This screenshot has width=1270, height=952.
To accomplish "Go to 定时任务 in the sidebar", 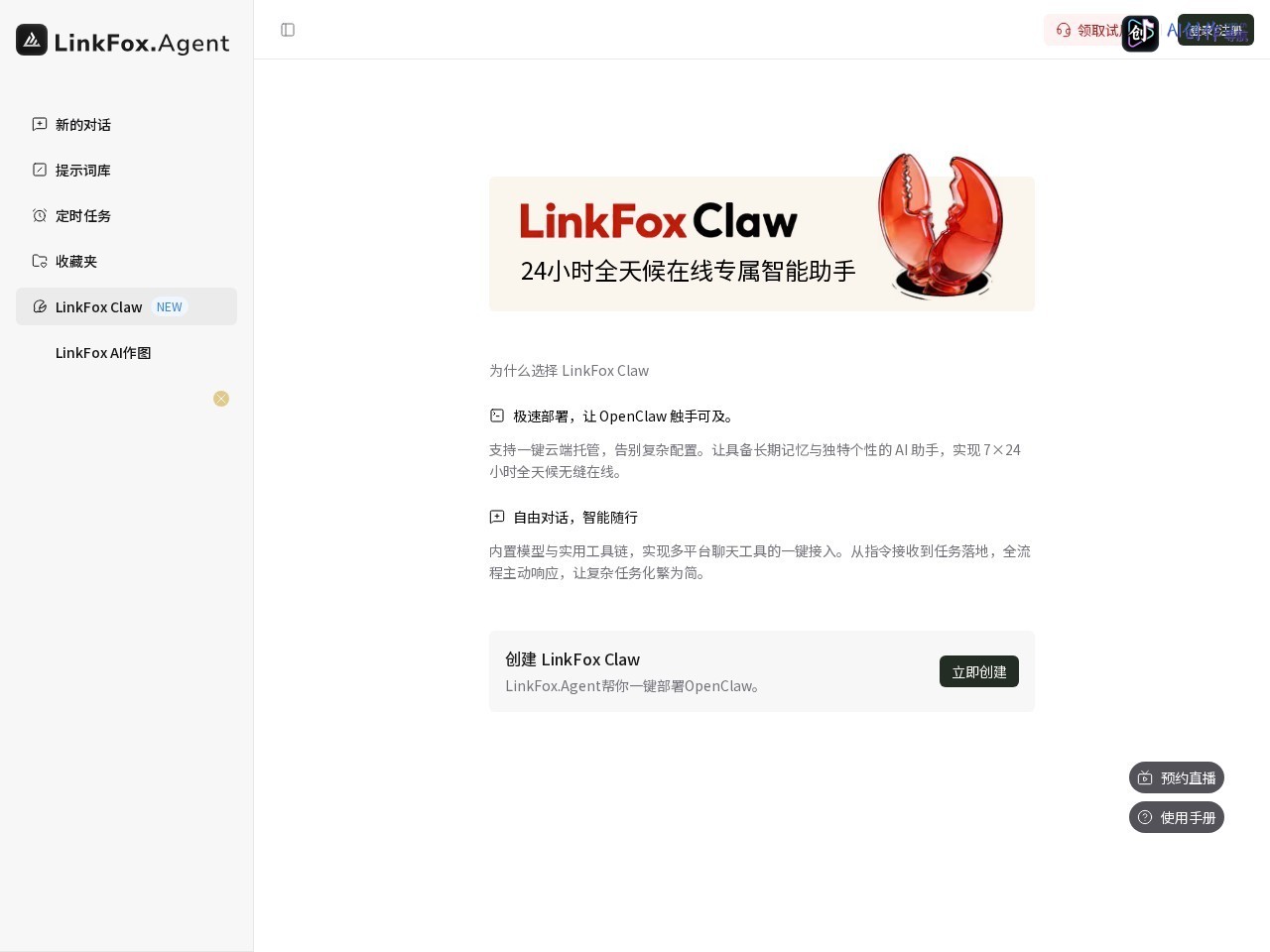I will pos(126,215).
